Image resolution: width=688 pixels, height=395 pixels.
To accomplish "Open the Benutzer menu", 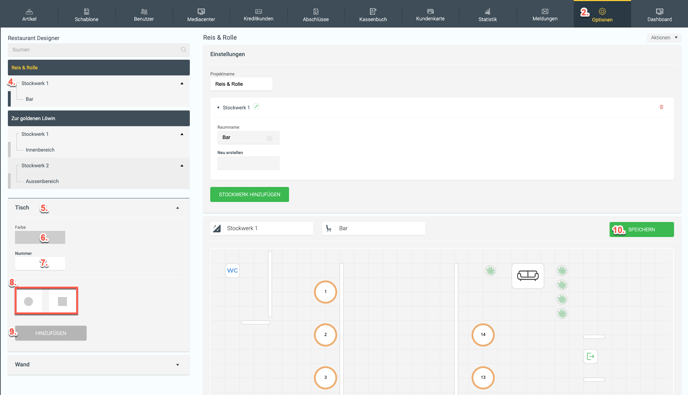I will click(143, 14).
